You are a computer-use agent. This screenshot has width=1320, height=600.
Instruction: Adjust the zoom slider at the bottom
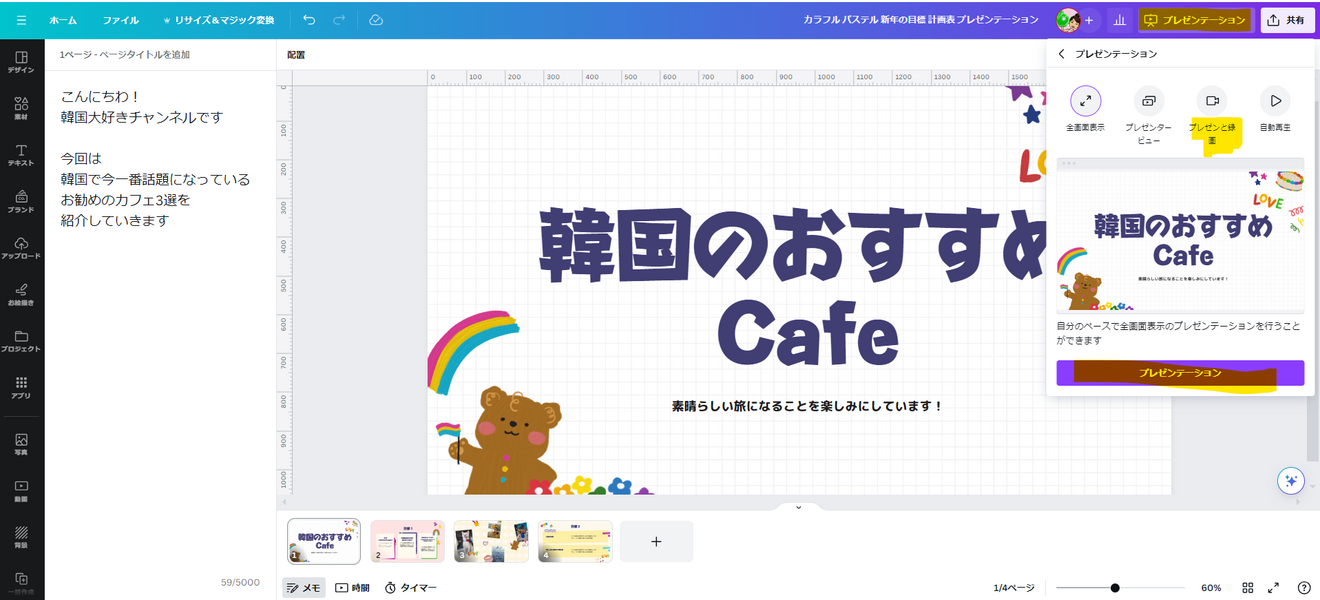[x=1115, y=588]
